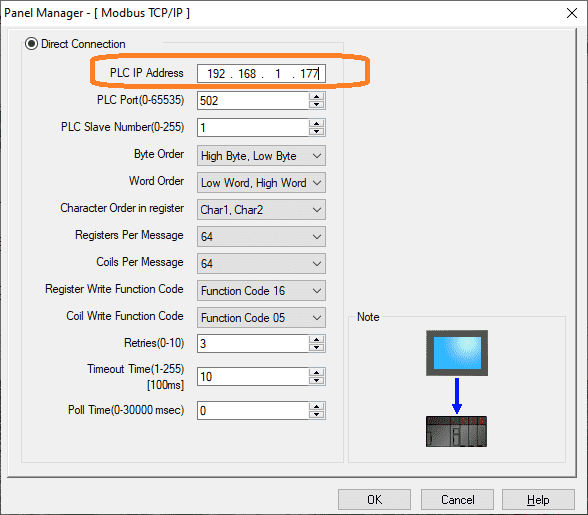Click the PLC Port input field
Screen dimensions: 588x515
[x=253, y=101]
